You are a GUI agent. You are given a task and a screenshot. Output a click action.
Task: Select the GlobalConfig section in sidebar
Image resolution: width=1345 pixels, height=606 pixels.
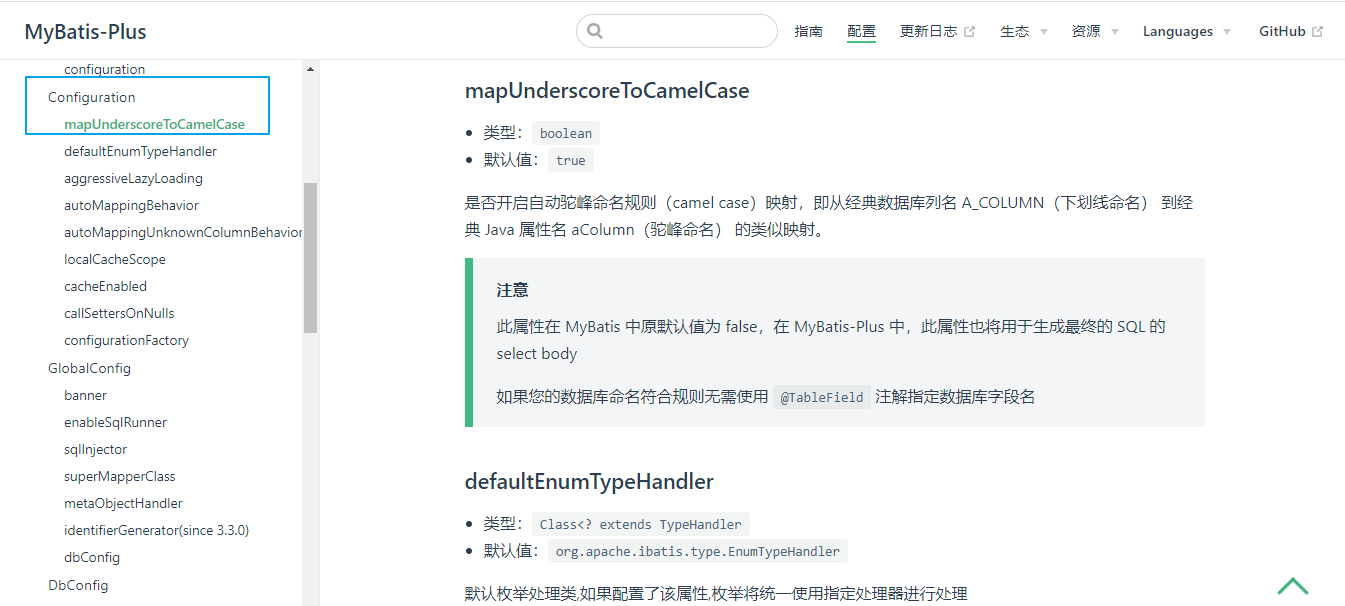point(89,368)
